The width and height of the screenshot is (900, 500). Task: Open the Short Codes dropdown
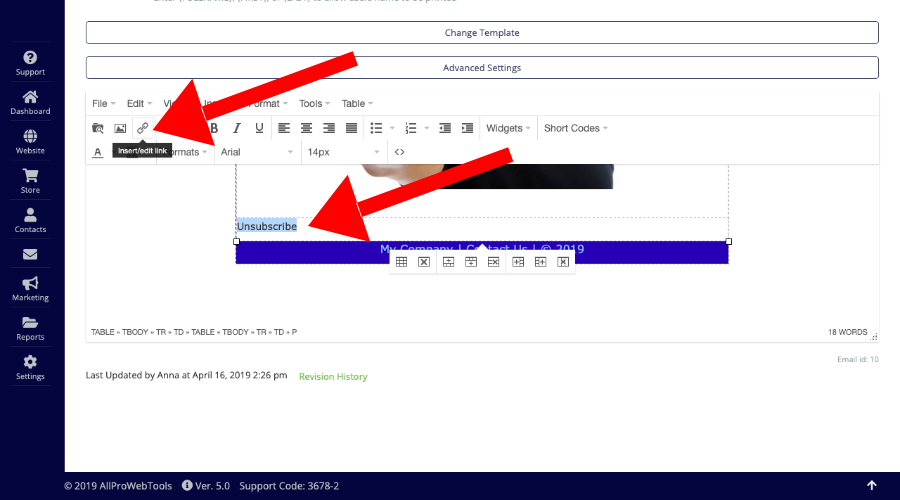576,128
